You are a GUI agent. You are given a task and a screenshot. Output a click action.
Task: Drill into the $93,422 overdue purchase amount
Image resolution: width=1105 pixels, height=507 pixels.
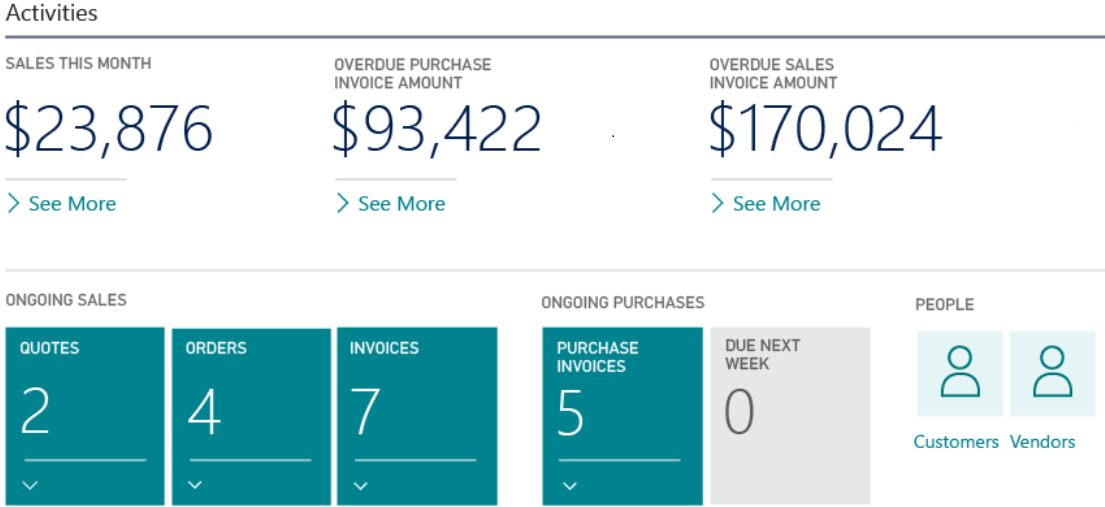click(437, 130)
